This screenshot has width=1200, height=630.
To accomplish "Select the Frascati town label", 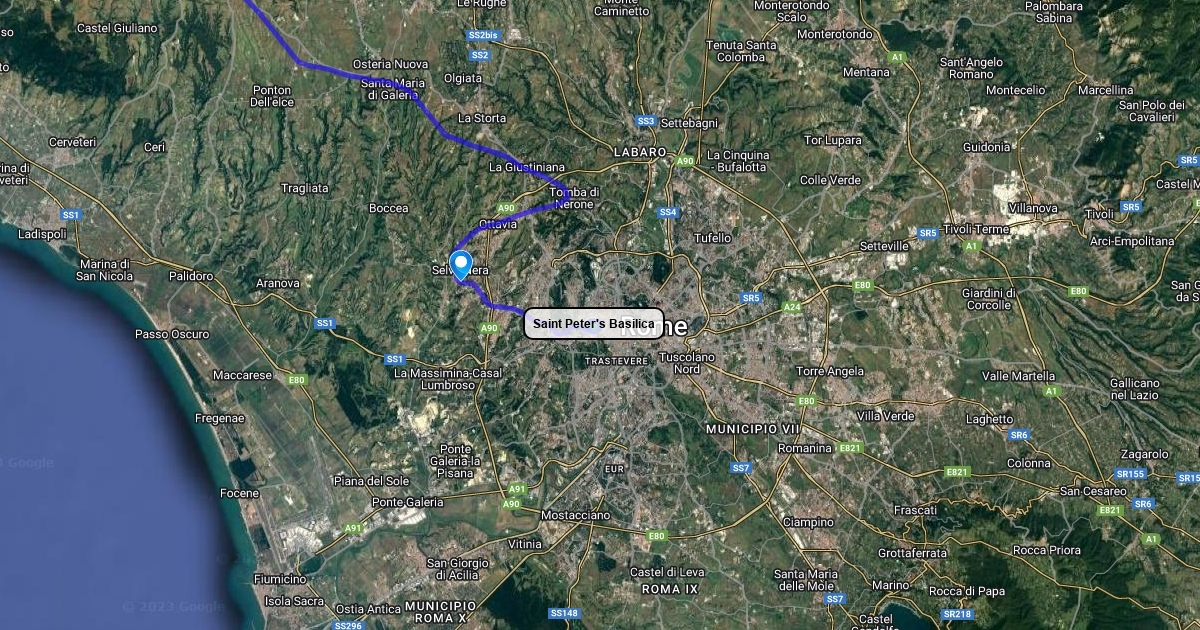I will tap(915, 510).
